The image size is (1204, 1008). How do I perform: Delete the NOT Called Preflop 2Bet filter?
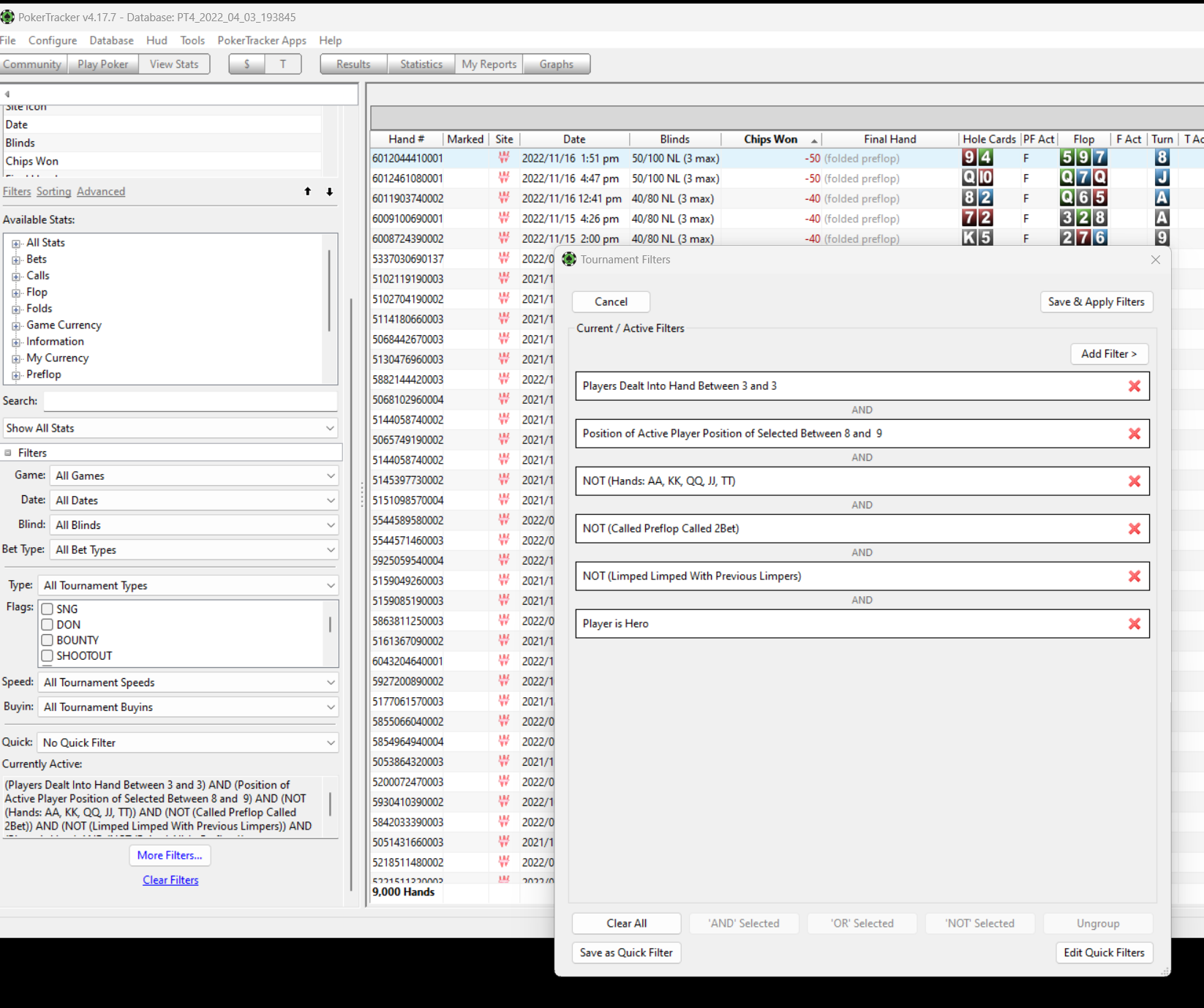tap(1135, 529)
